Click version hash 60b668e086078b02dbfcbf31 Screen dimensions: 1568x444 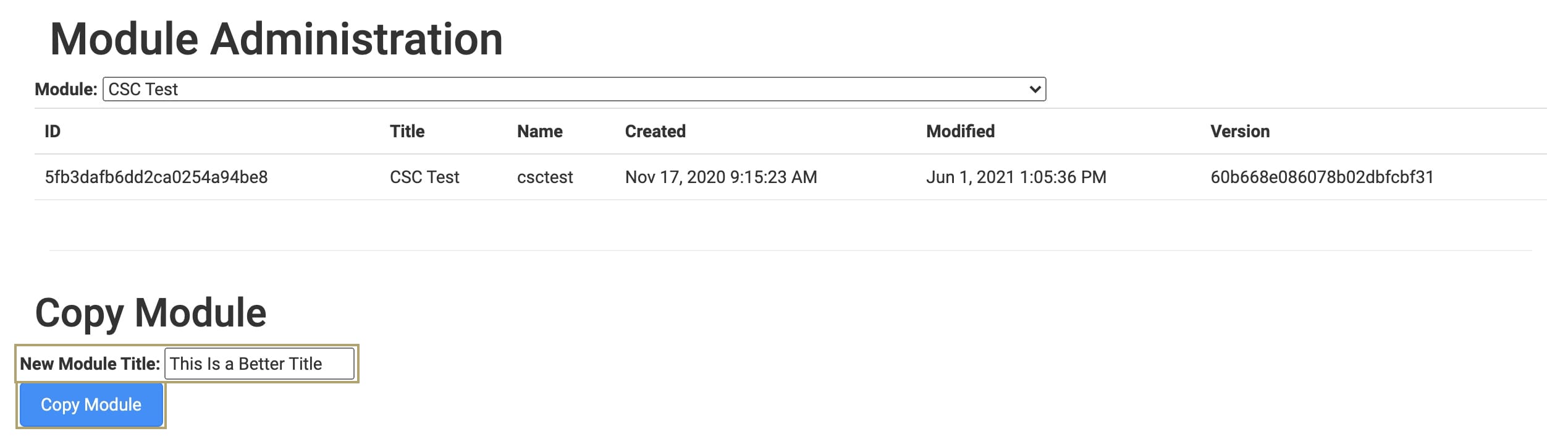pos(1322,177)
